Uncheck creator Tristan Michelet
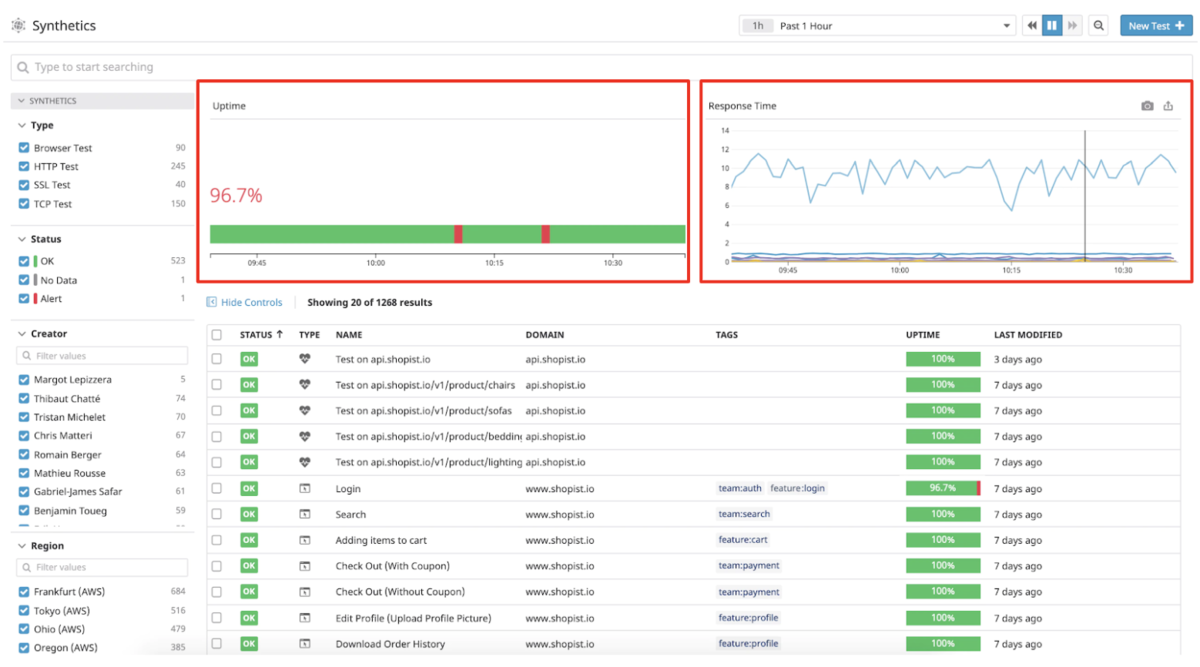Viewport: 1200px width, 667px height. click(x=24, y=417)
